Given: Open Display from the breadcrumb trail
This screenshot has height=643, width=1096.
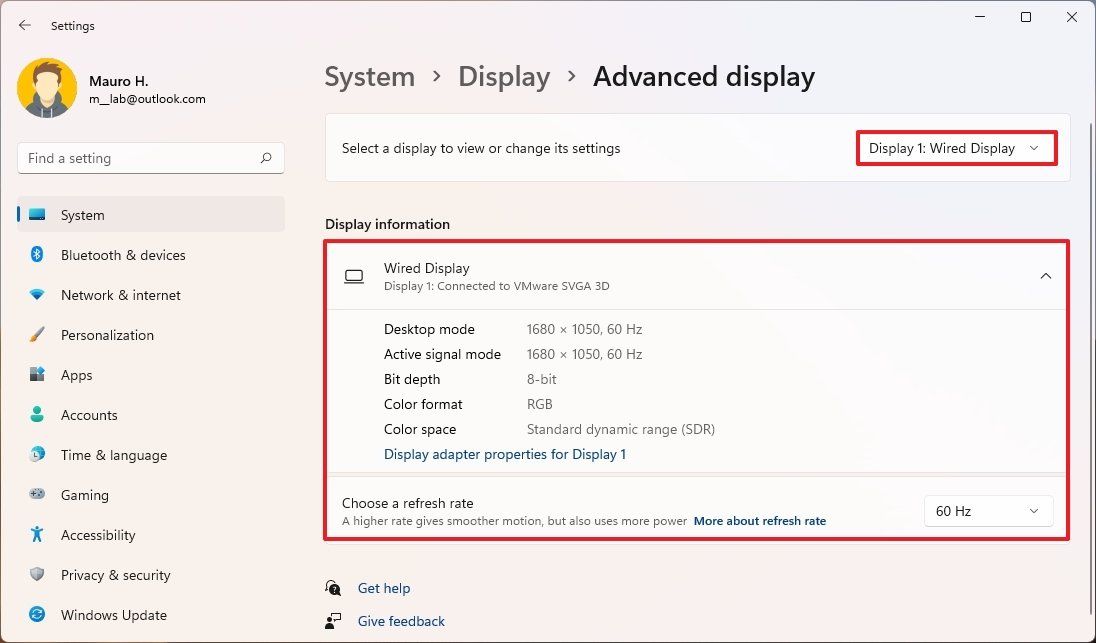Looking at the screenshot, I should [x=504, y=76].
